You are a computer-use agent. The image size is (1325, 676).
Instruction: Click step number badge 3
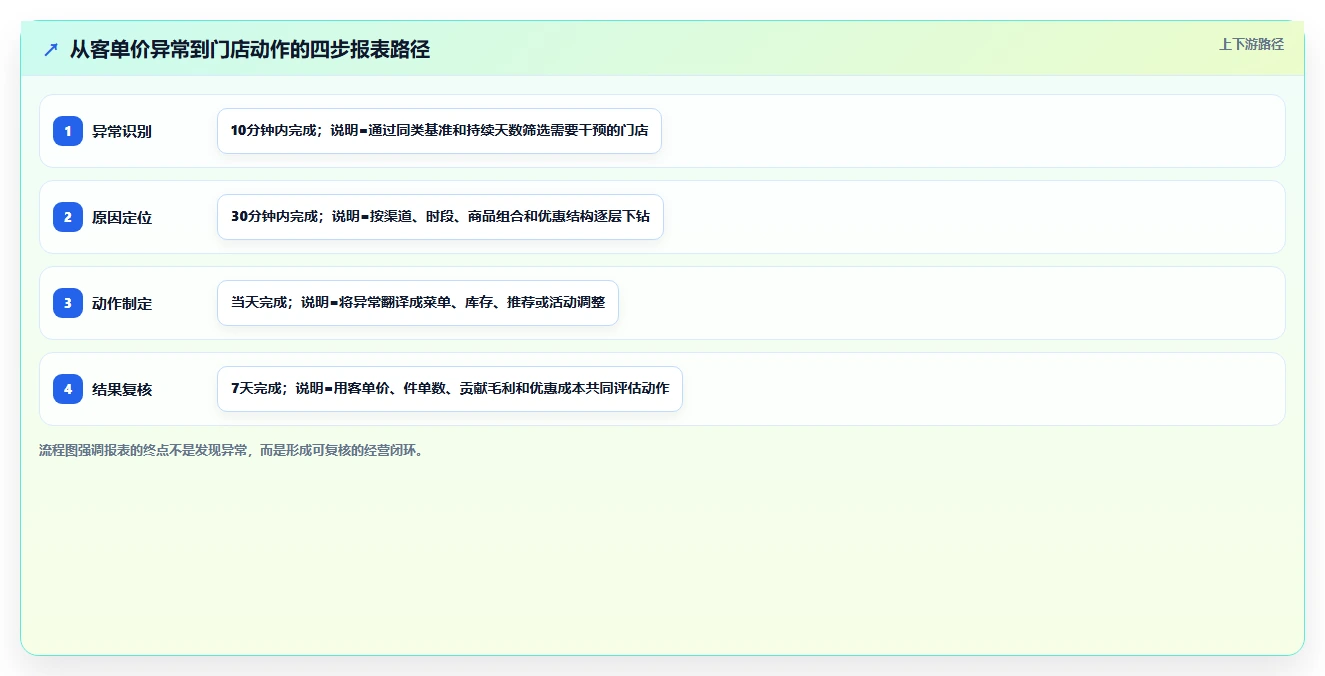pyautogui.click(x=68, y=303)
